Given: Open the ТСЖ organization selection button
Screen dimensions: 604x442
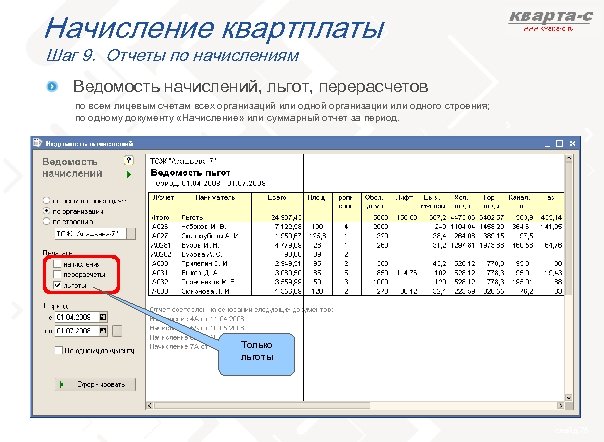Looking at the screenshot, I should click(x=131, y=234).
